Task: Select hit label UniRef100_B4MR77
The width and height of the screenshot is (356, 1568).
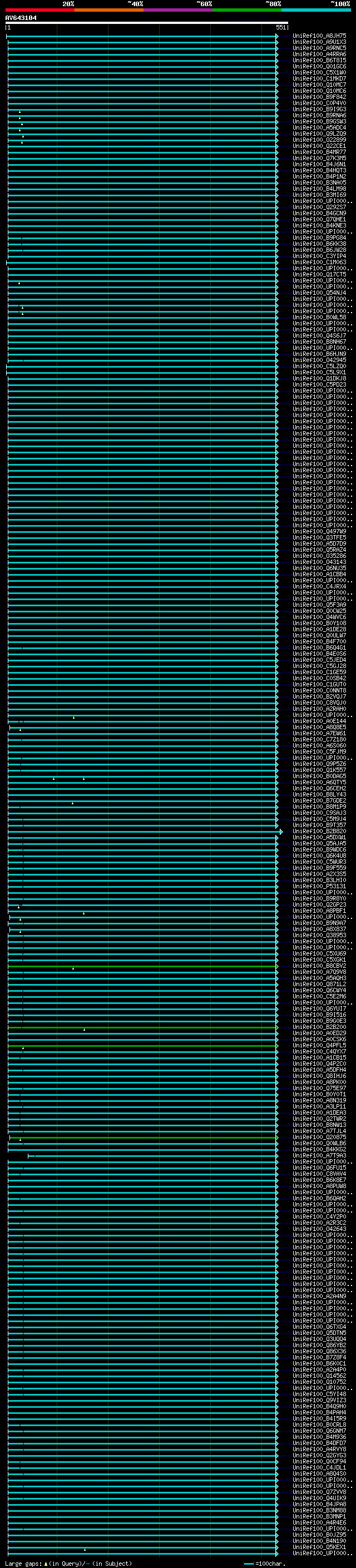Action: (x=319, y=152)
